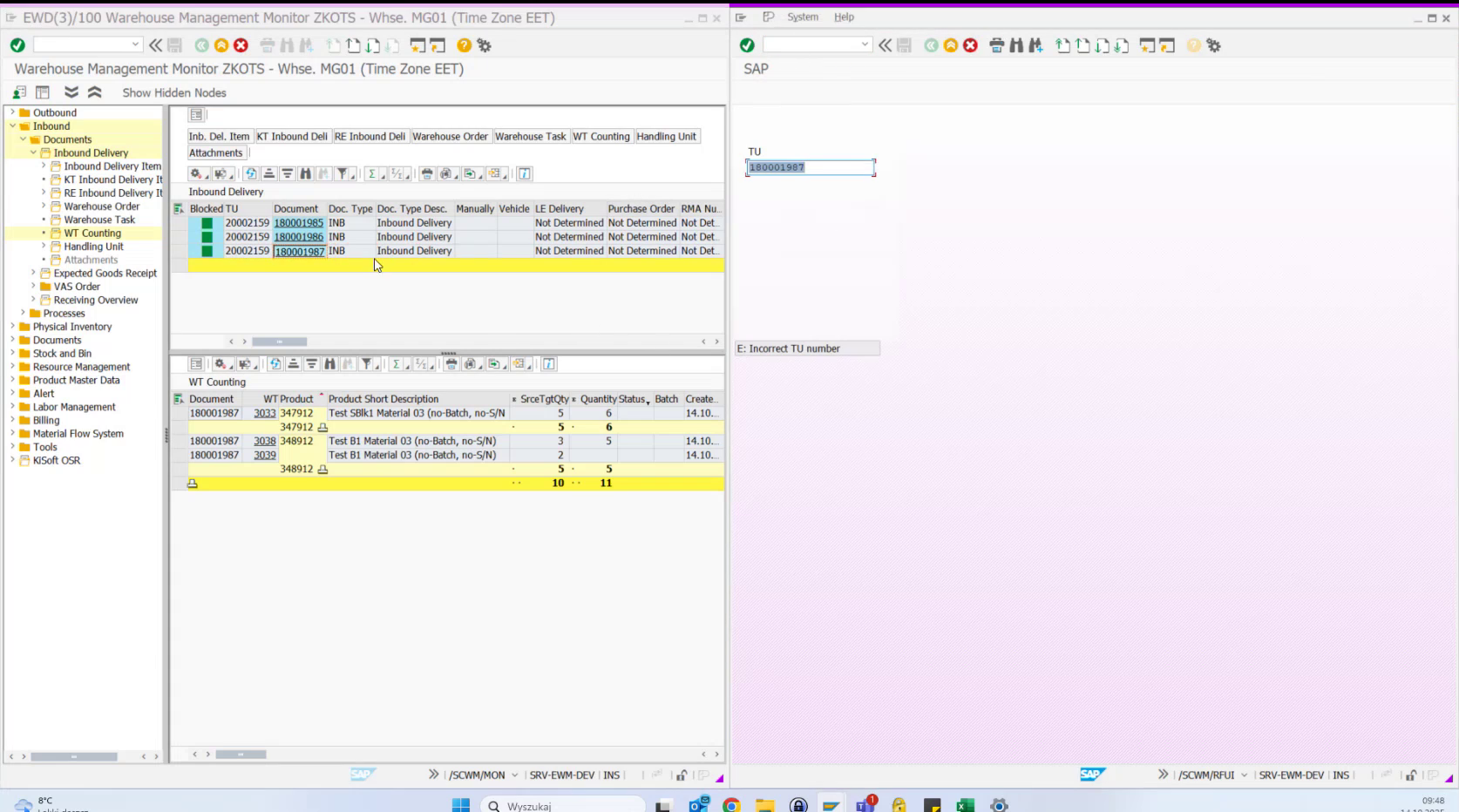Switch to the Warehouse Task tab
The height and width of the screenshot is (812, 1459).
point(531,136)
